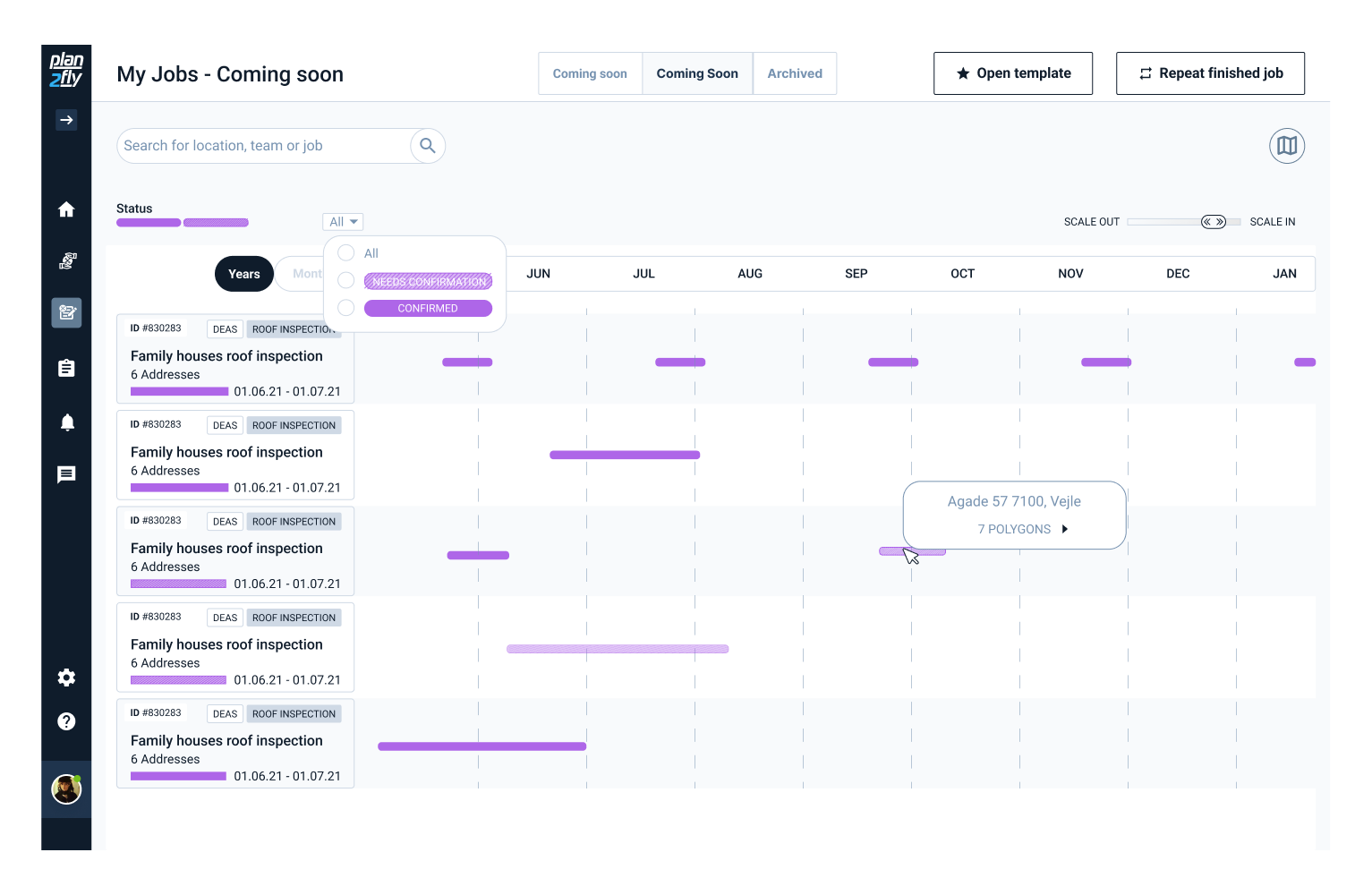Image resolution: width=1372 pixels, height=895 pixels.
Task: Click solid purple status legend bar
Action: tap(149, 223)
